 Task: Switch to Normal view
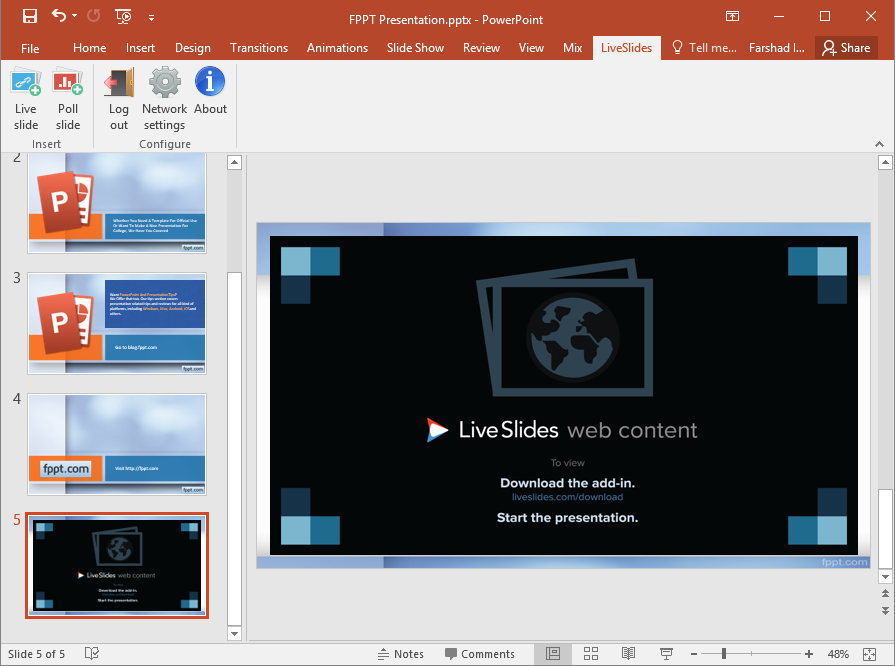coord(553,654)
